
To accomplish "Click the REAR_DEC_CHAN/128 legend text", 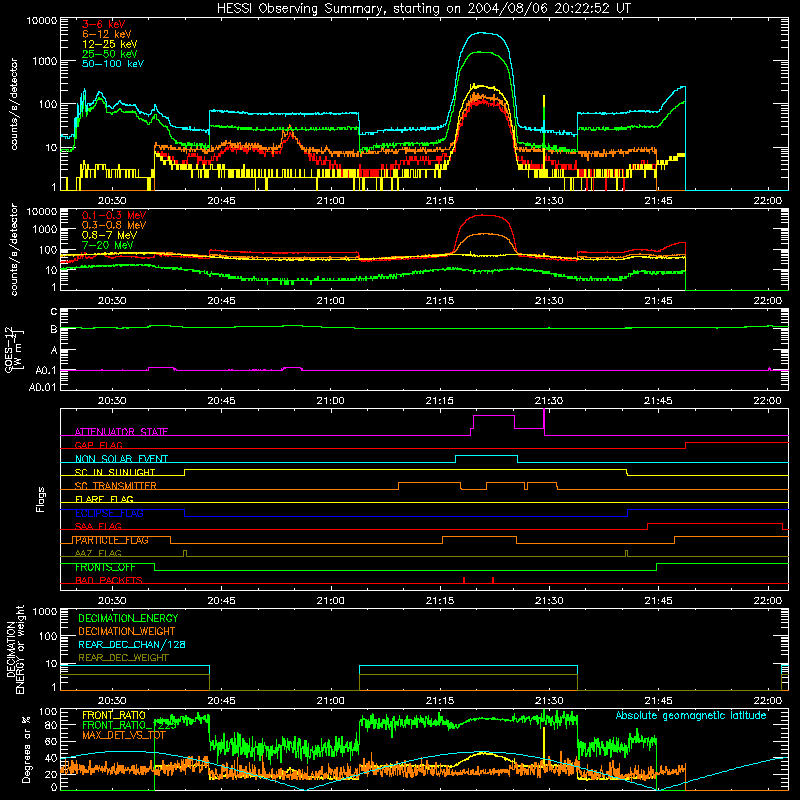I will pyautogui.click(x=132, y=644).
